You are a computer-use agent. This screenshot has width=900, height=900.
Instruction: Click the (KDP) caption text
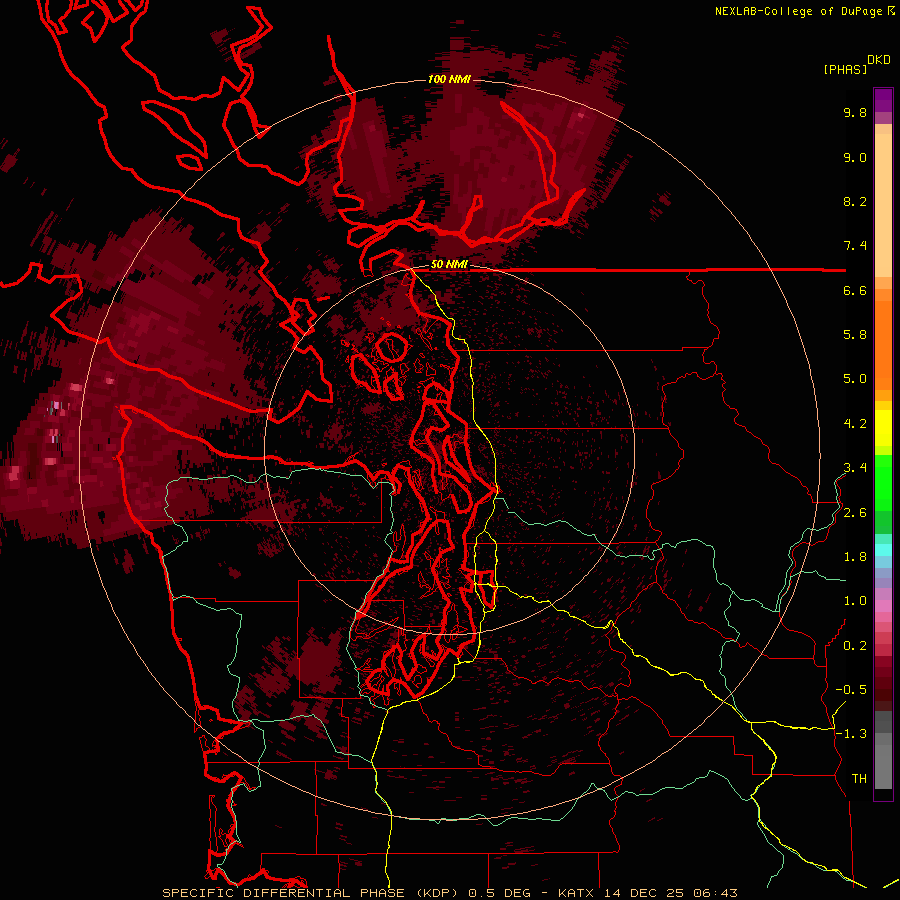point(437,893)
